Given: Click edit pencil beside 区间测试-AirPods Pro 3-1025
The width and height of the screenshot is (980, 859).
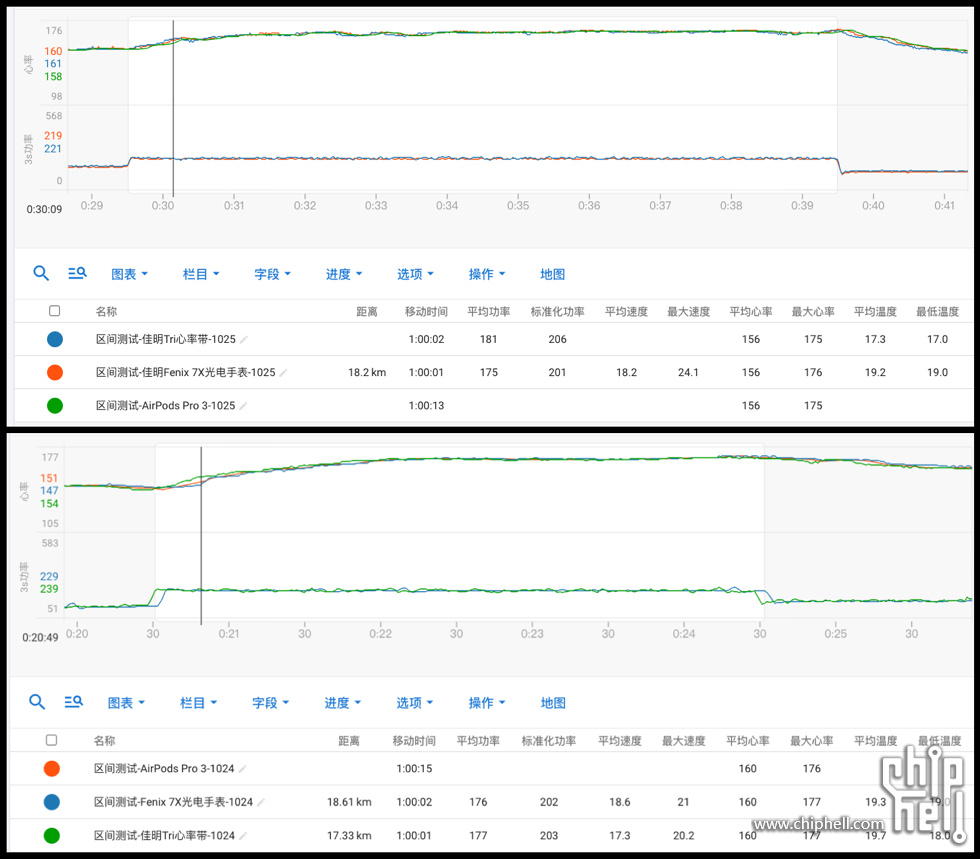Looking at the screenshot, I should pos(243,406).
